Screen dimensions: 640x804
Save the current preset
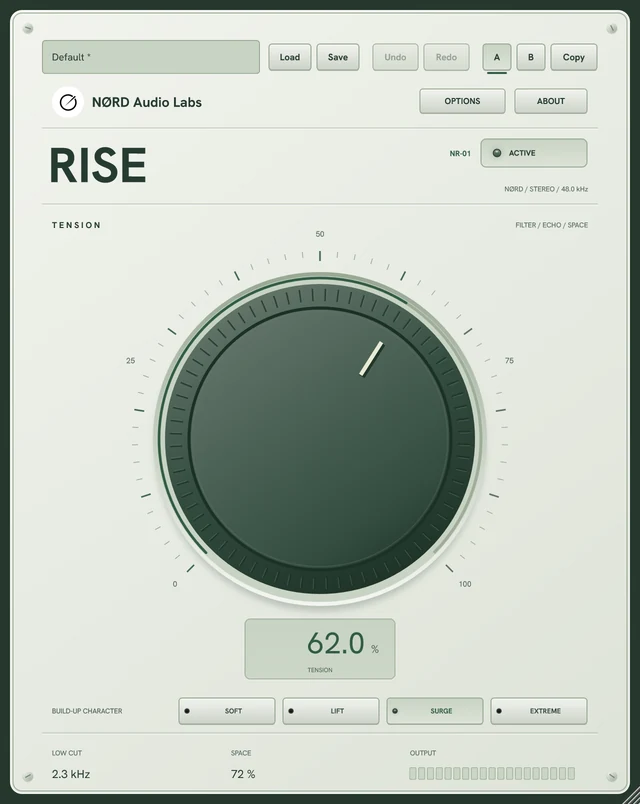pyautogui.click(x=338, y=57)
